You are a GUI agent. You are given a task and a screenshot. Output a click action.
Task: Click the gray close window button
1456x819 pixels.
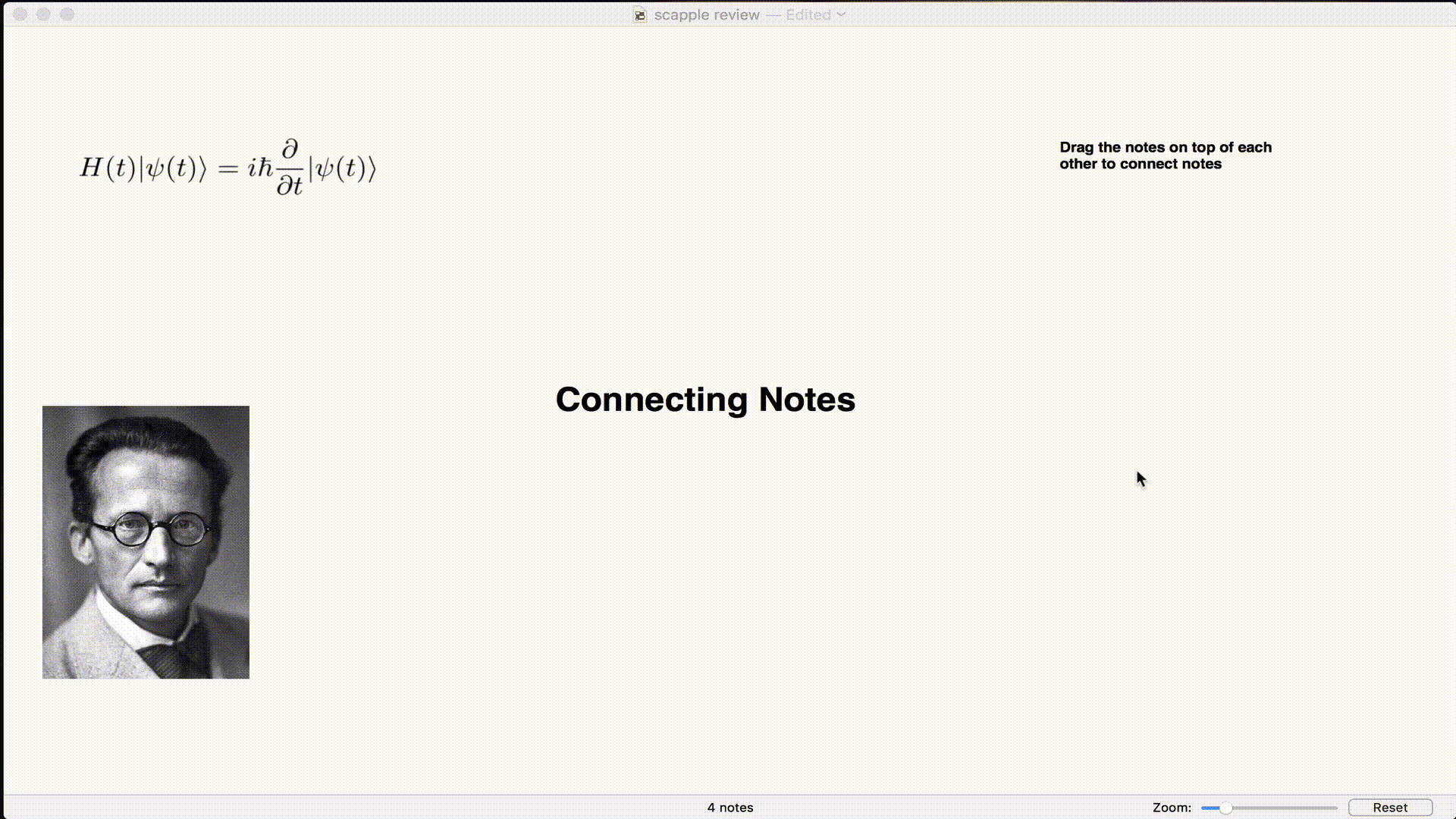coord(20,14)
